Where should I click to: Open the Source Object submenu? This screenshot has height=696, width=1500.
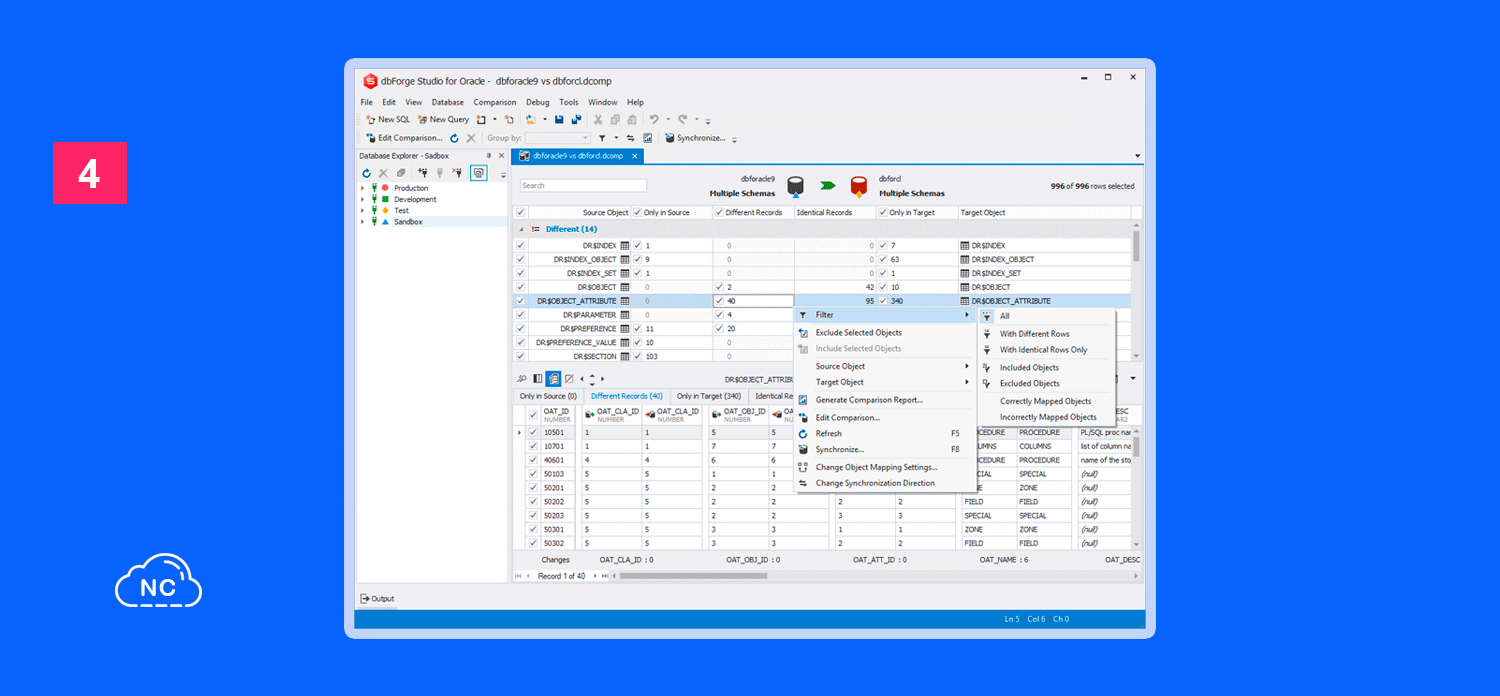pos(885,366)
